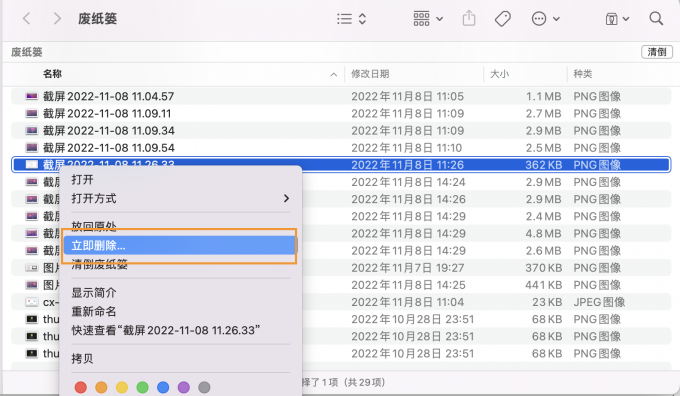Viewport: 680px width, 396px height.
Task: Sort by the 种类 column header
Action: (x=583, y=74)
